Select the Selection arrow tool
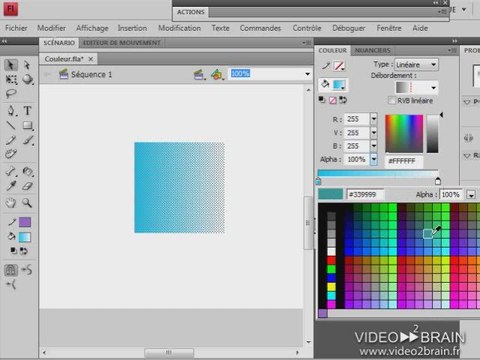This screenshot has width=480, height=360. (11, 64)
